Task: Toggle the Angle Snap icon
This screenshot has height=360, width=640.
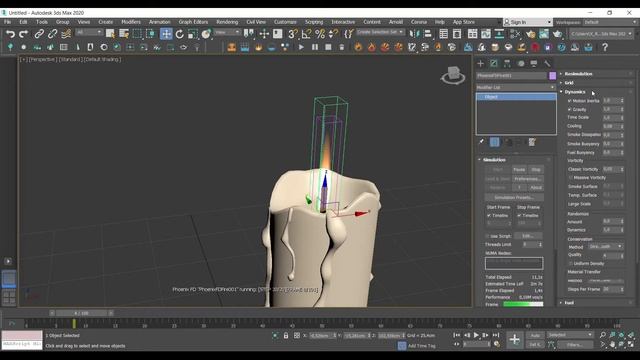Action: pyautogui.click(x=306, y=34)
